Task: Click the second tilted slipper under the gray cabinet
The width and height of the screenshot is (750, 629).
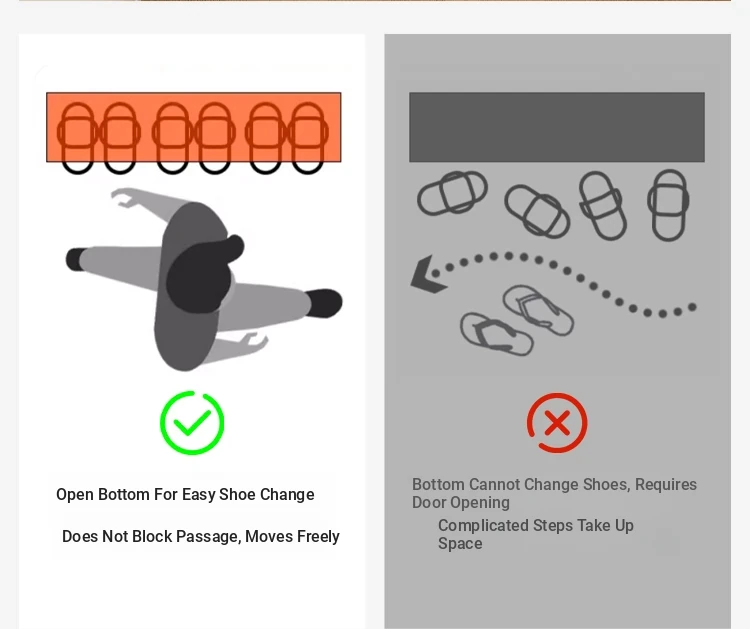Action: [537, 211]
